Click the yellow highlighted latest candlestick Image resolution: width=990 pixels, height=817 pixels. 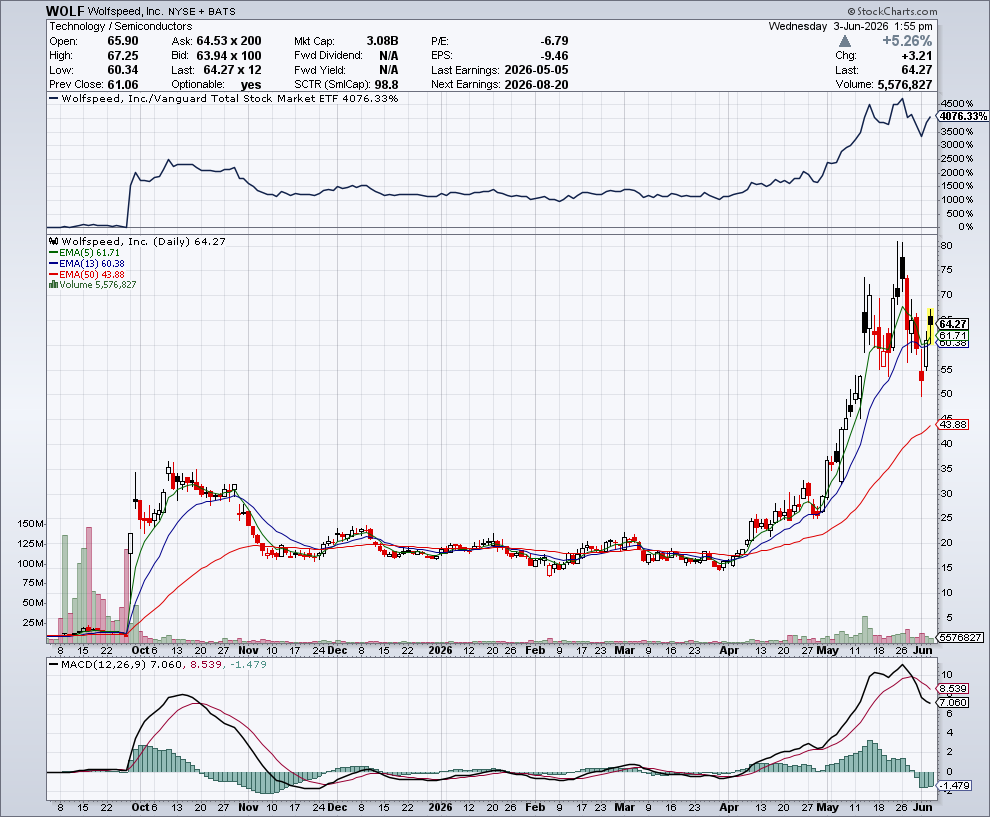click(930, 326)
